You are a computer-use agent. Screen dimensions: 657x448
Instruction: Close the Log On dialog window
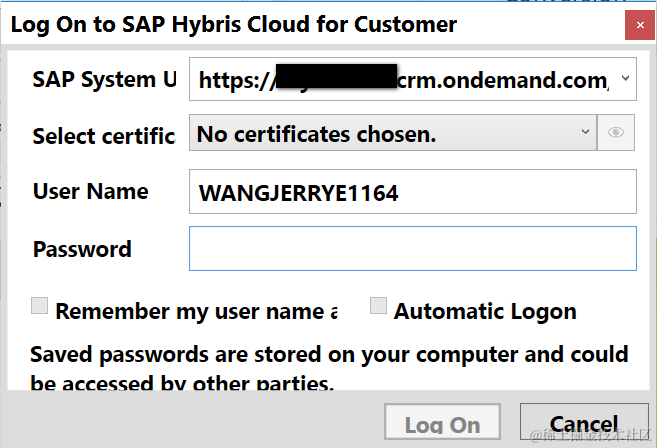tap(639, 25)
